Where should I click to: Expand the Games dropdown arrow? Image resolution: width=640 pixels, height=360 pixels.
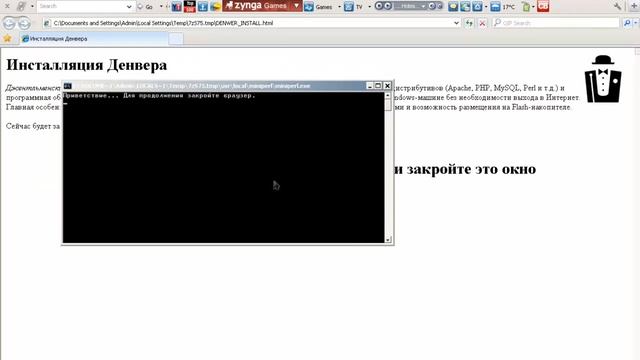[x=339, y=7]
